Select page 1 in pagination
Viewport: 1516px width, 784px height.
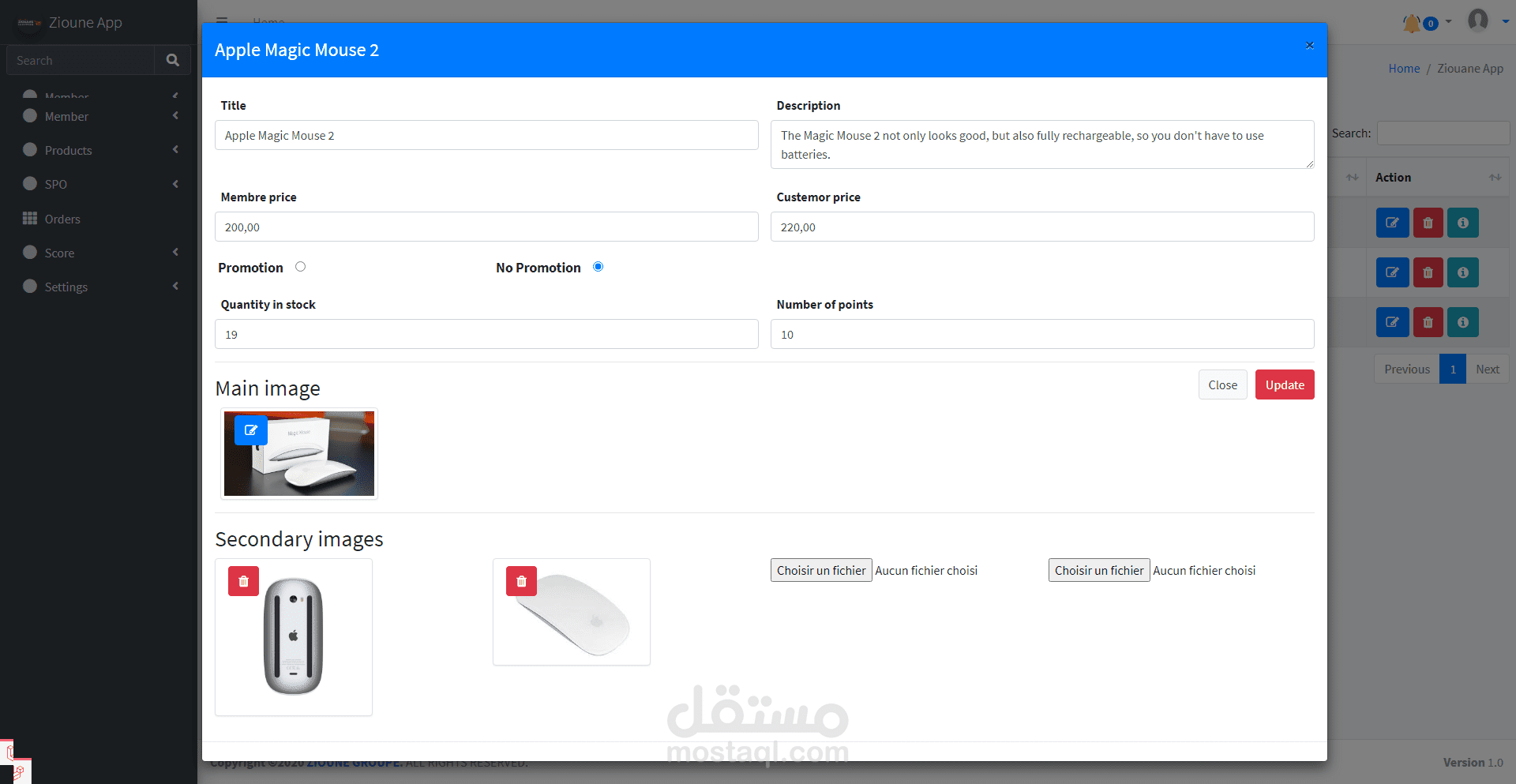coord(1453,369)
